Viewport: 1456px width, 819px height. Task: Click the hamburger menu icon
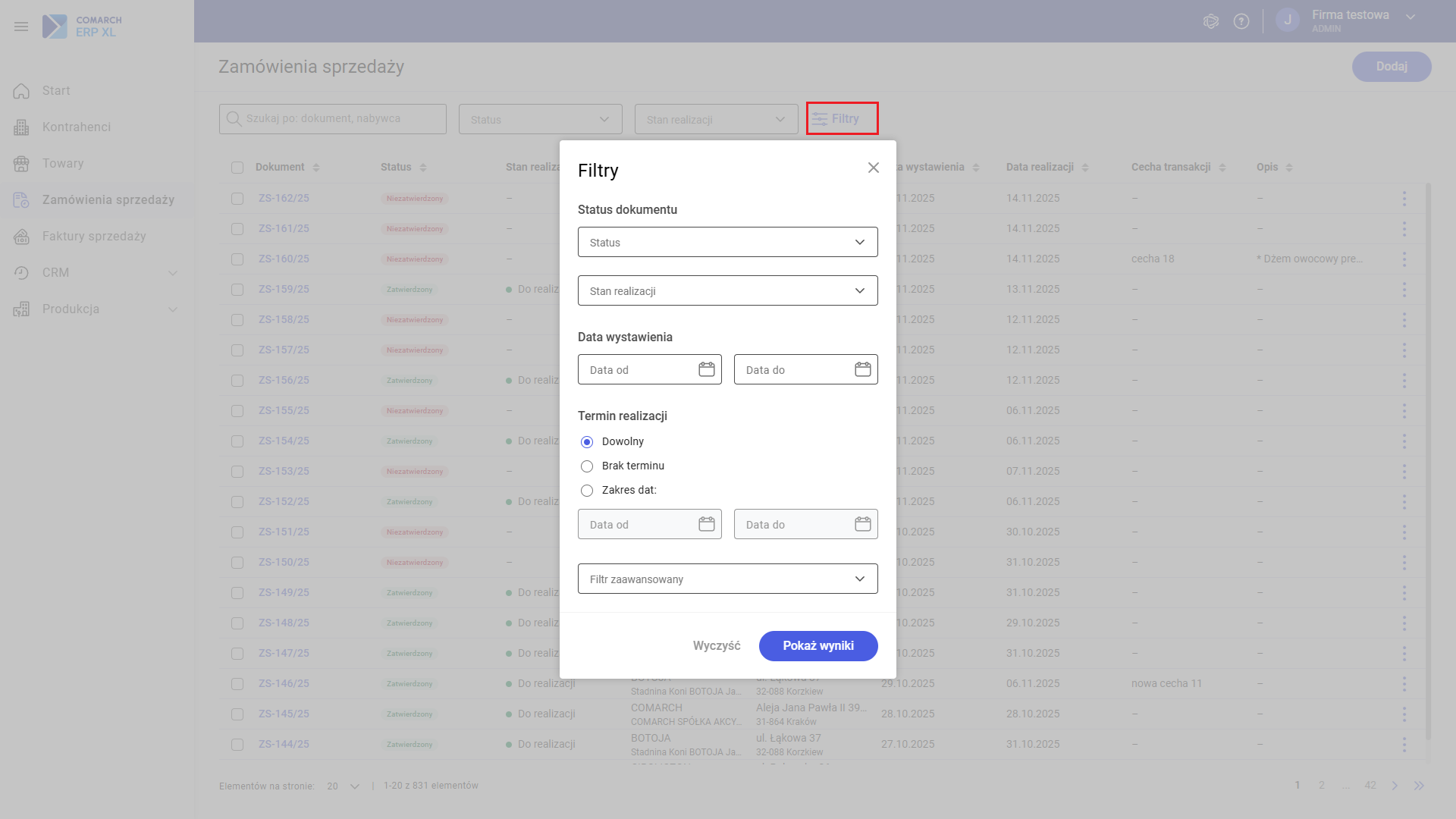coord(21,27)
